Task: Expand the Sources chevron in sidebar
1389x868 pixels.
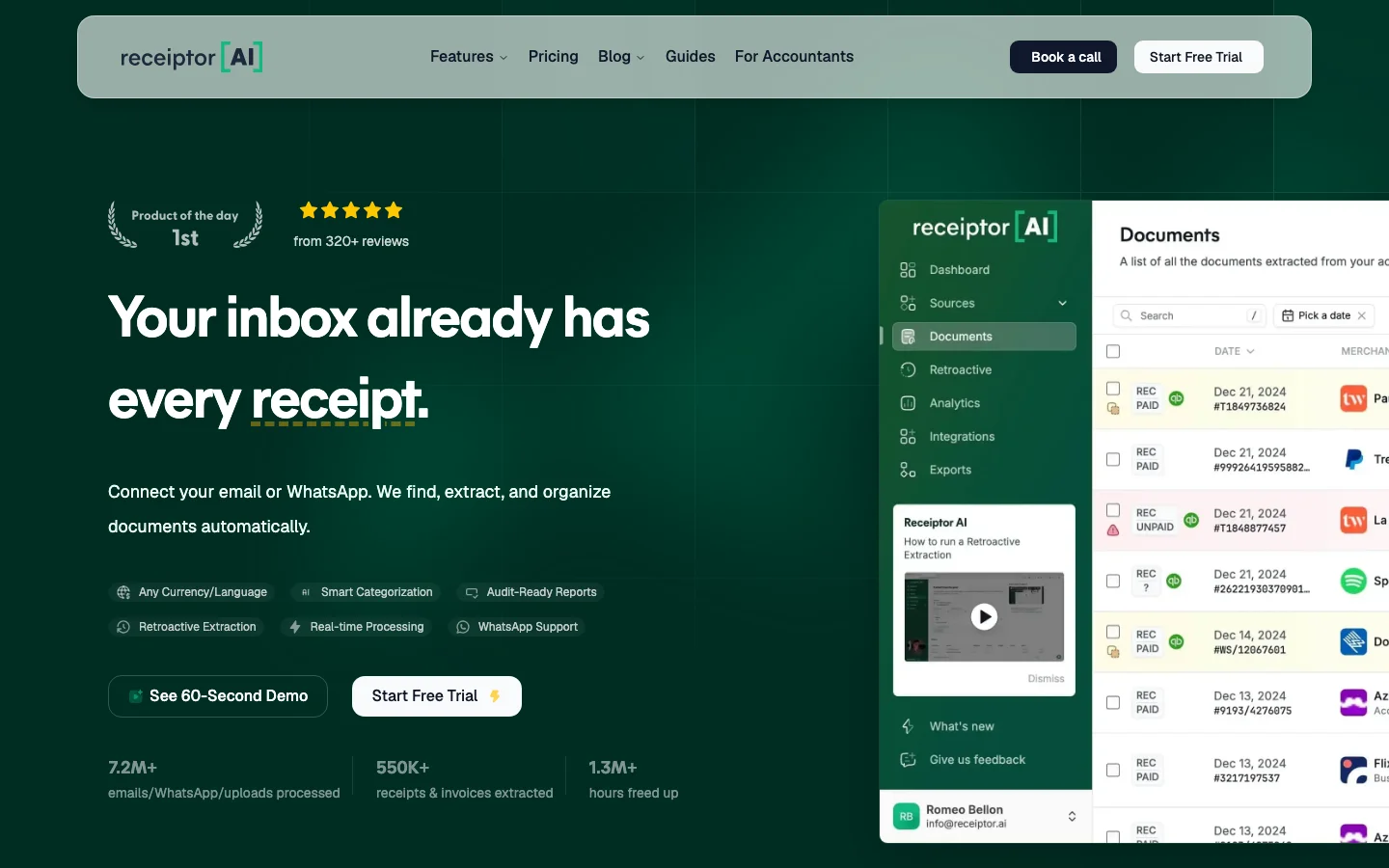Action: [x=1062, y=303]
